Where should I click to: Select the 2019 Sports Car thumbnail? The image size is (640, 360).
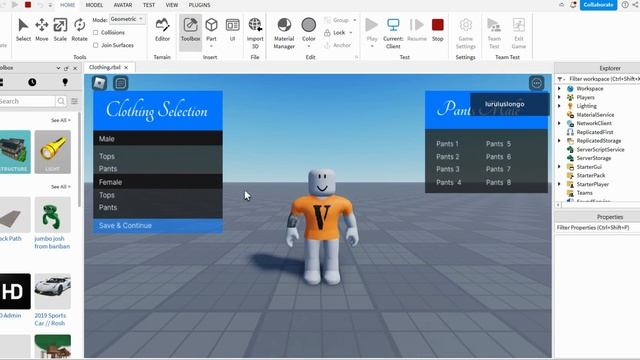coord(53,291)
